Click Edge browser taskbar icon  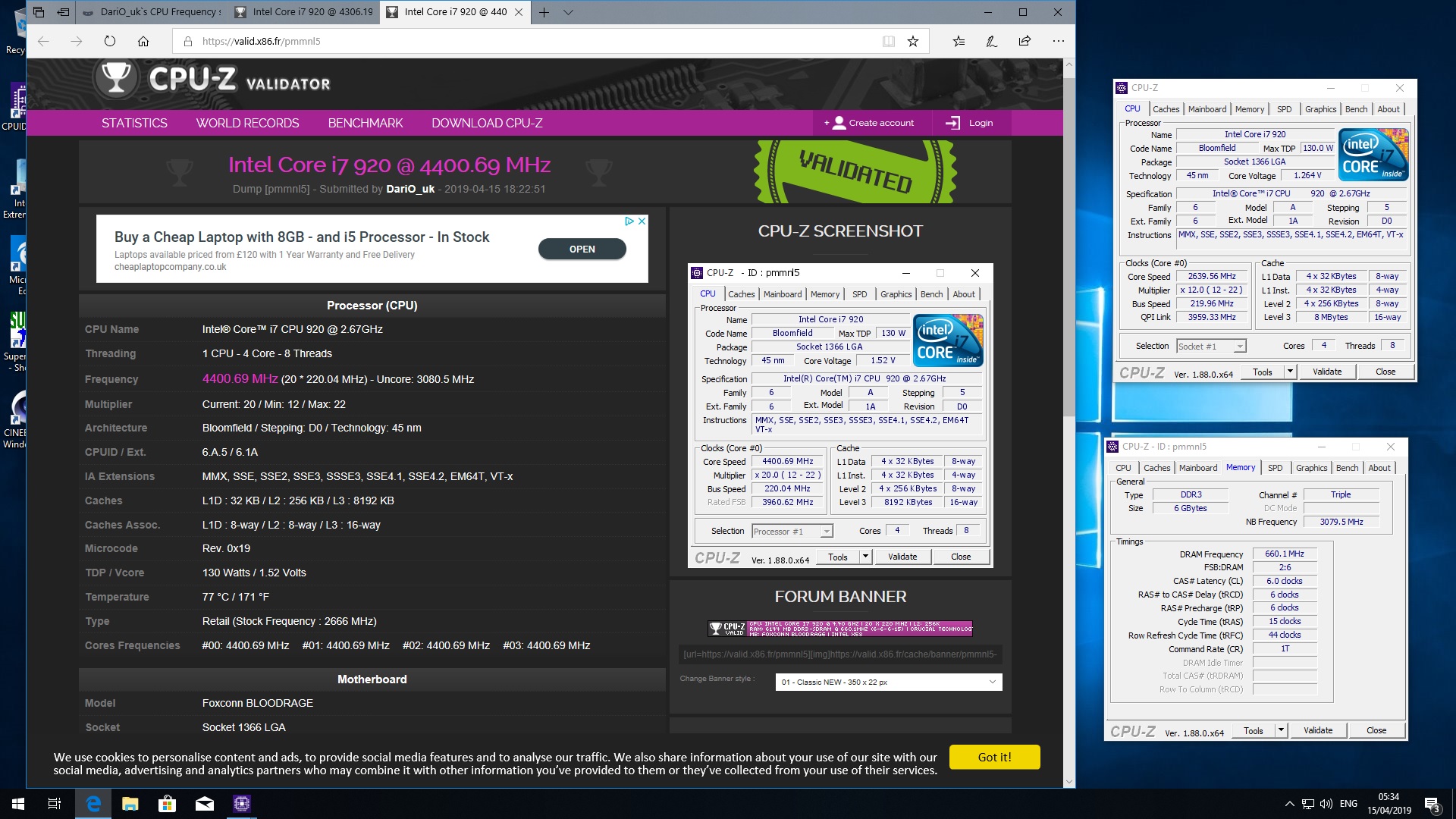click(93, 804)
